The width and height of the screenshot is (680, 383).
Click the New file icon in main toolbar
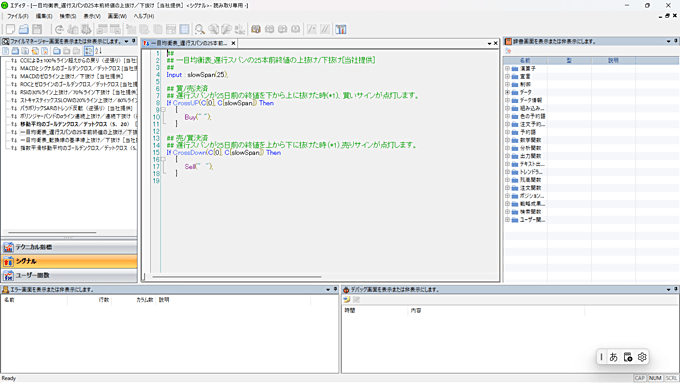point(10,29)
